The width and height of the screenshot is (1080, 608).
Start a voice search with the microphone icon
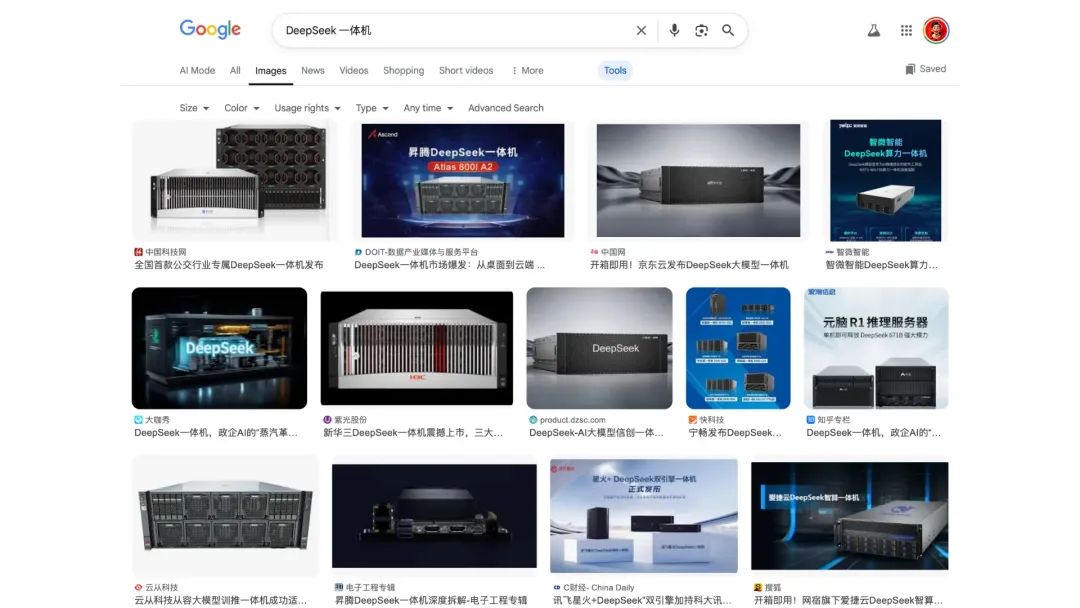[674, 30]
